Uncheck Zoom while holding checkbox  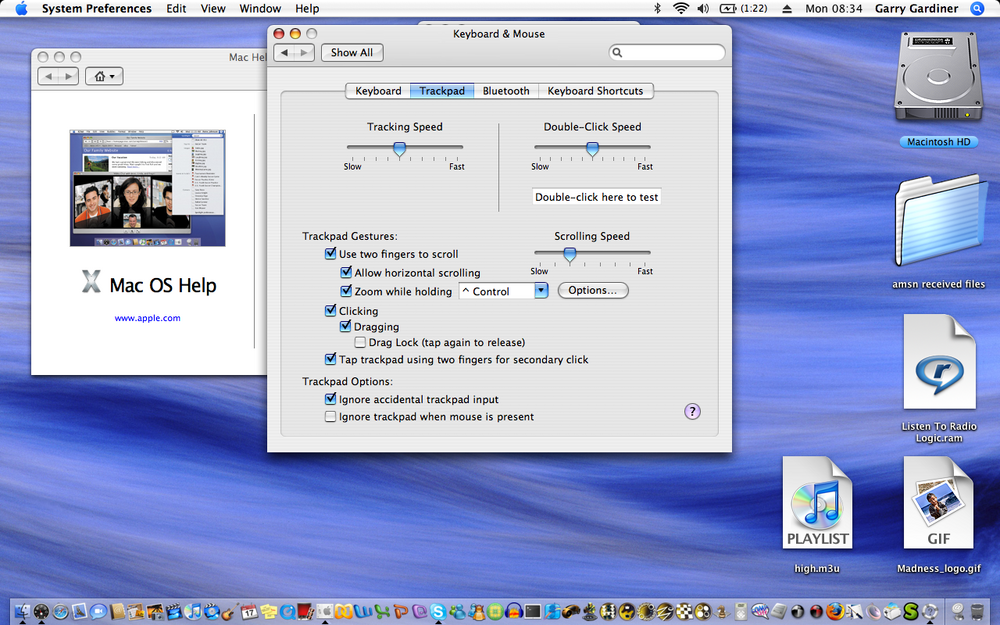pos(346,291)
